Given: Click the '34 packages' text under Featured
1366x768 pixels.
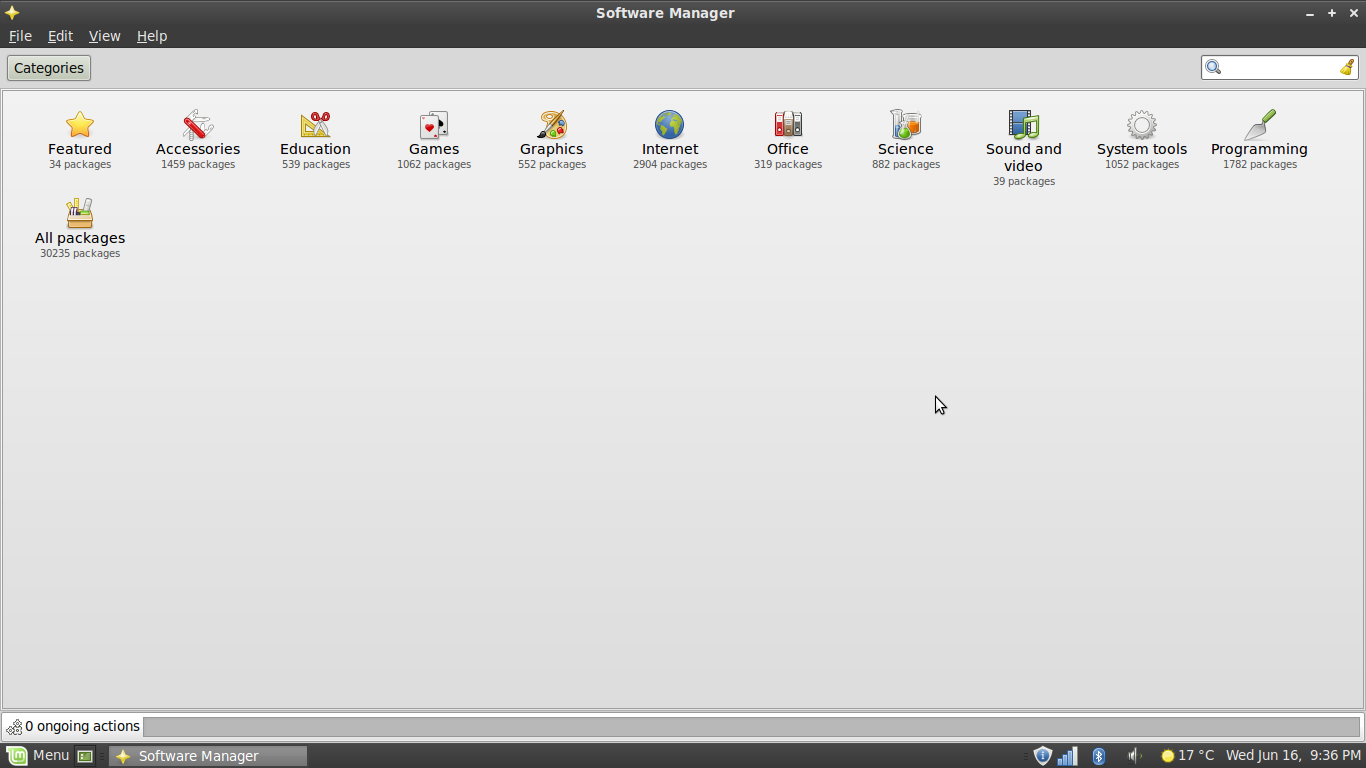Looking at the screenshot, I should [80, 165].
